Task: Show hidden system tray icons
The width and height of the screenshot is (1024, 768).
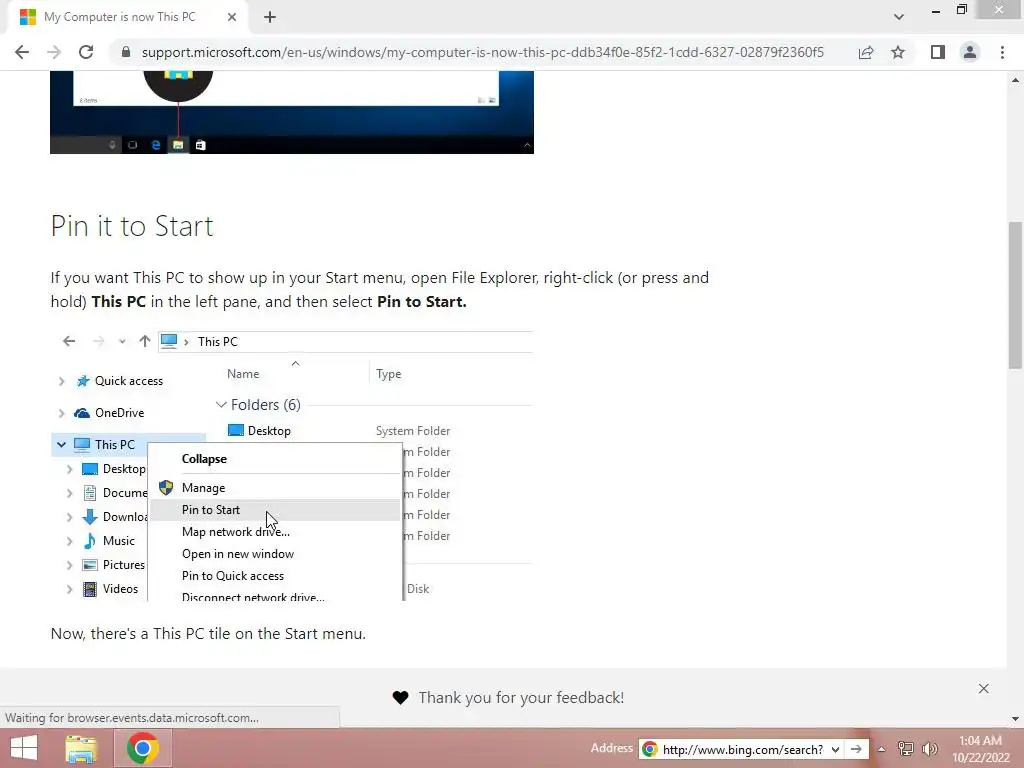Action: click(881, 749)
